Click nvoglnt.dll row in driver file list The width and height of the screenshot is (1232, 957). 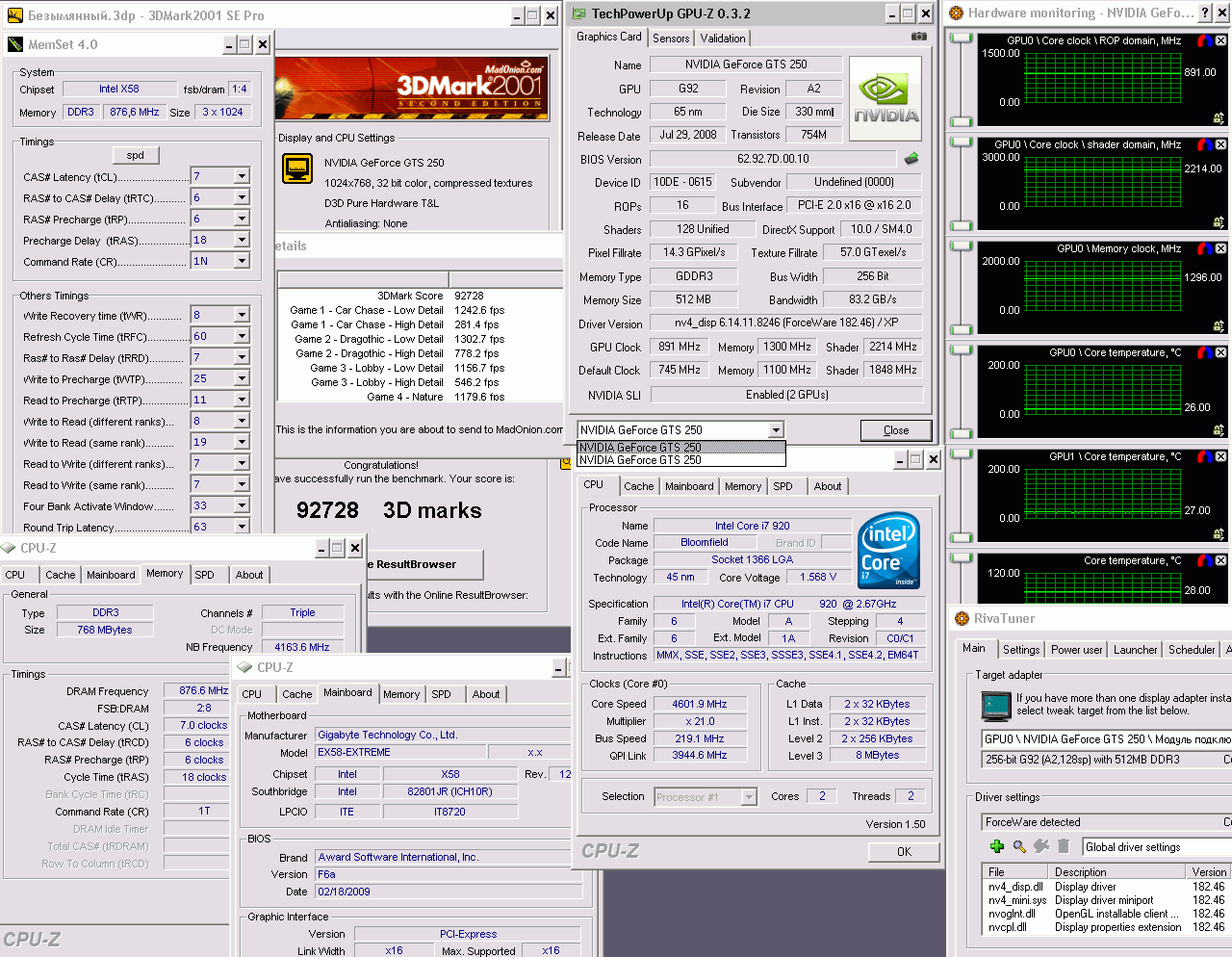[1107, 914]
